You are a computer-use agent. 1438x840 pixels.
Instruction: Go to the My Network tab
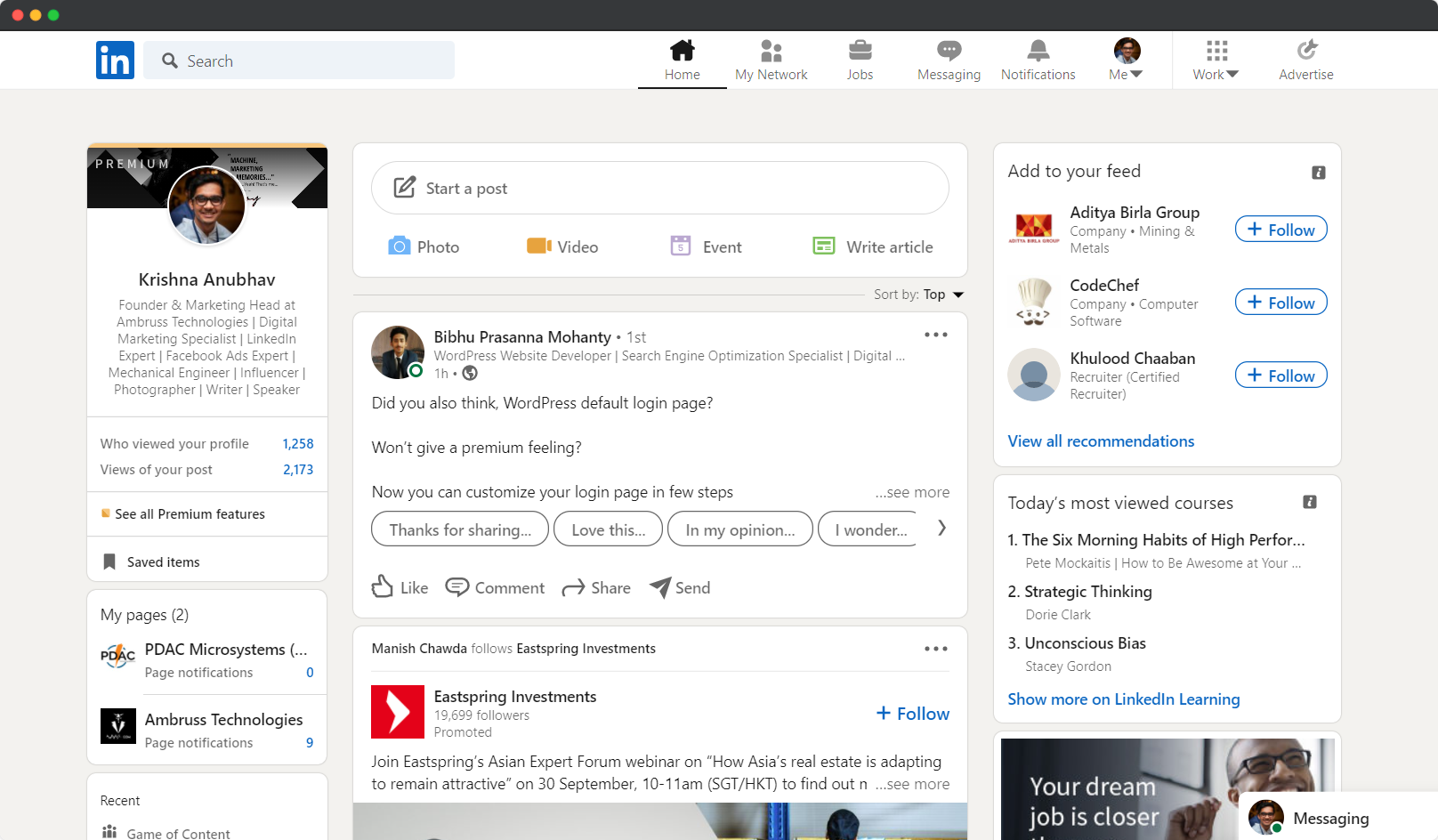[x=771, y=61]
